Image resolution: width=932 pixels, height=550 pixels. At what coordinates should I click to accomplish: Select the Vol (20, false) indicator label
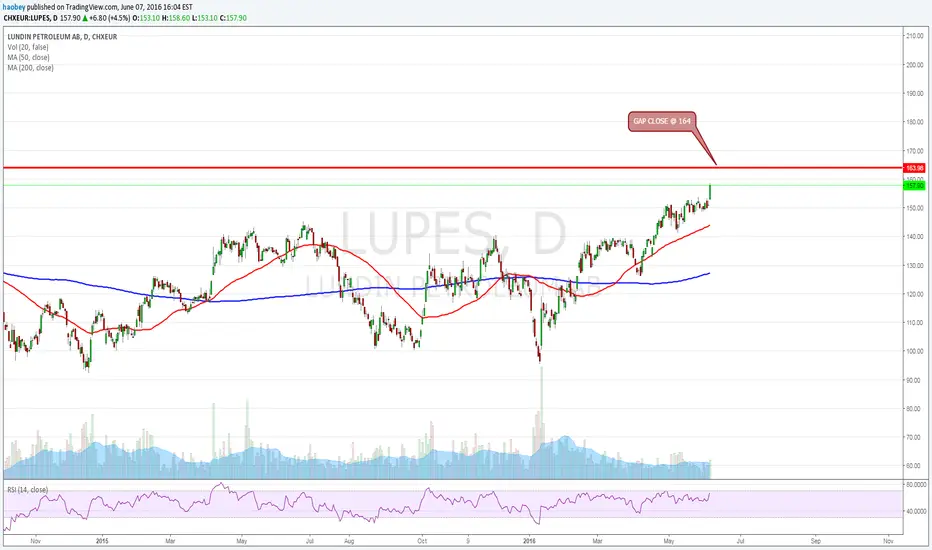tap(28, 47)
